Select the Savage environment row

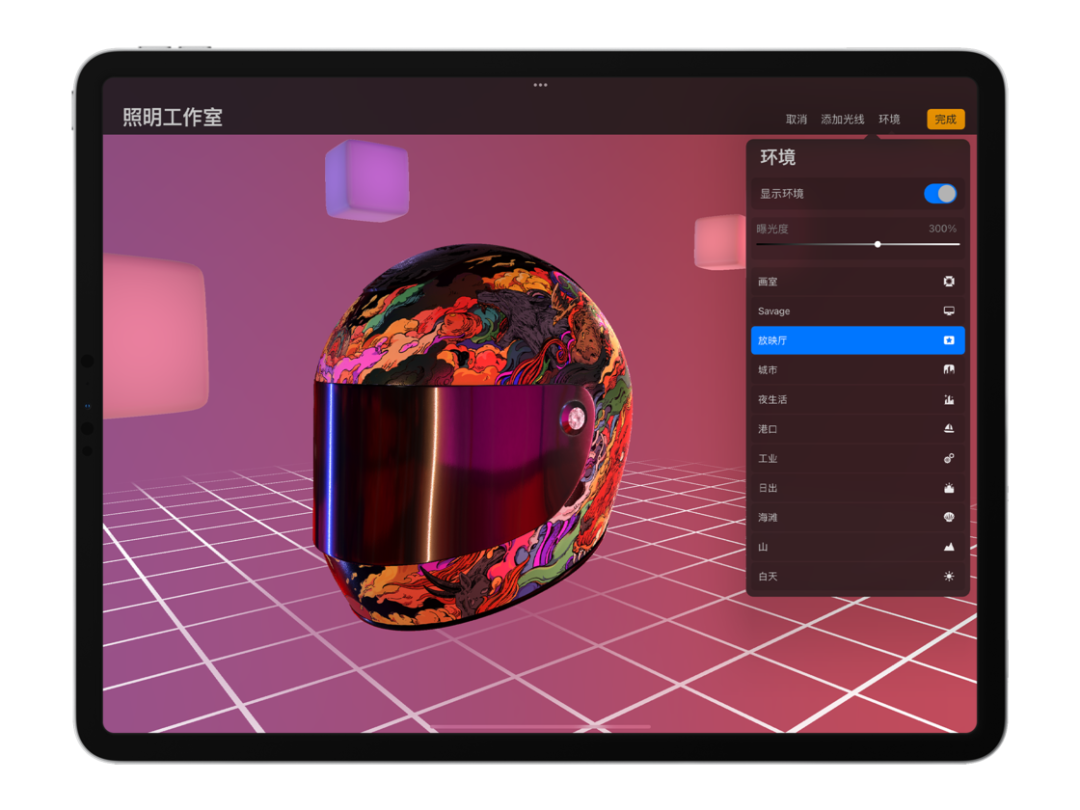[858, 311]
